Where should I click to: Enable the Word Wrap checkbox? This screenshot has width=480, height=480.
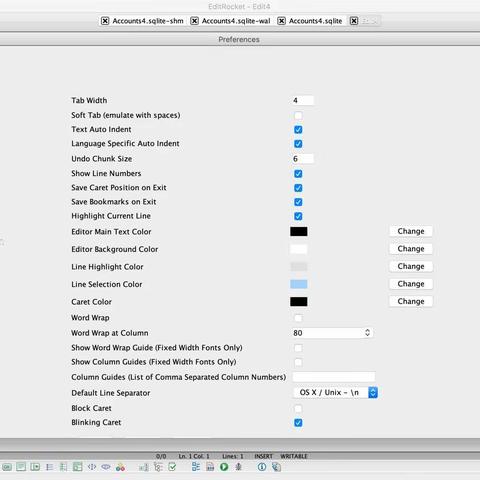tap(298, 318)
